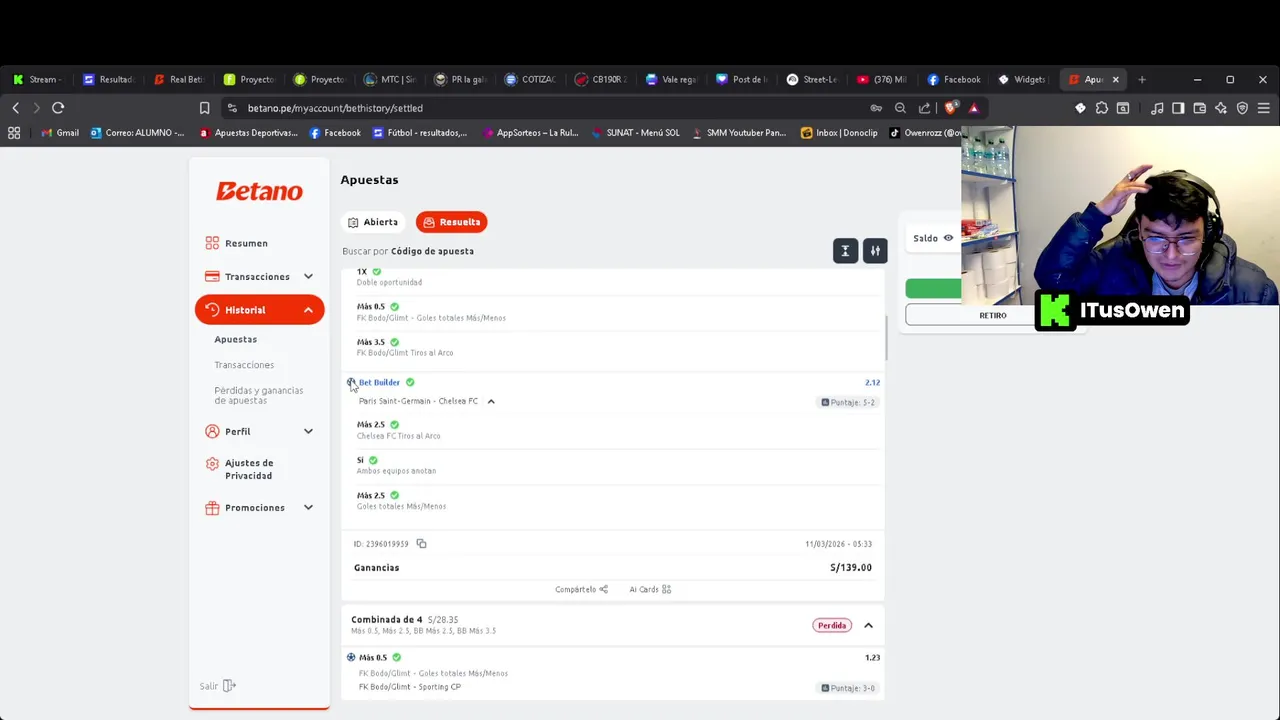Viewport: 1280px width, 720px height.
Task: Switch to the Real Betis browser tab
Action: point(178,79)
